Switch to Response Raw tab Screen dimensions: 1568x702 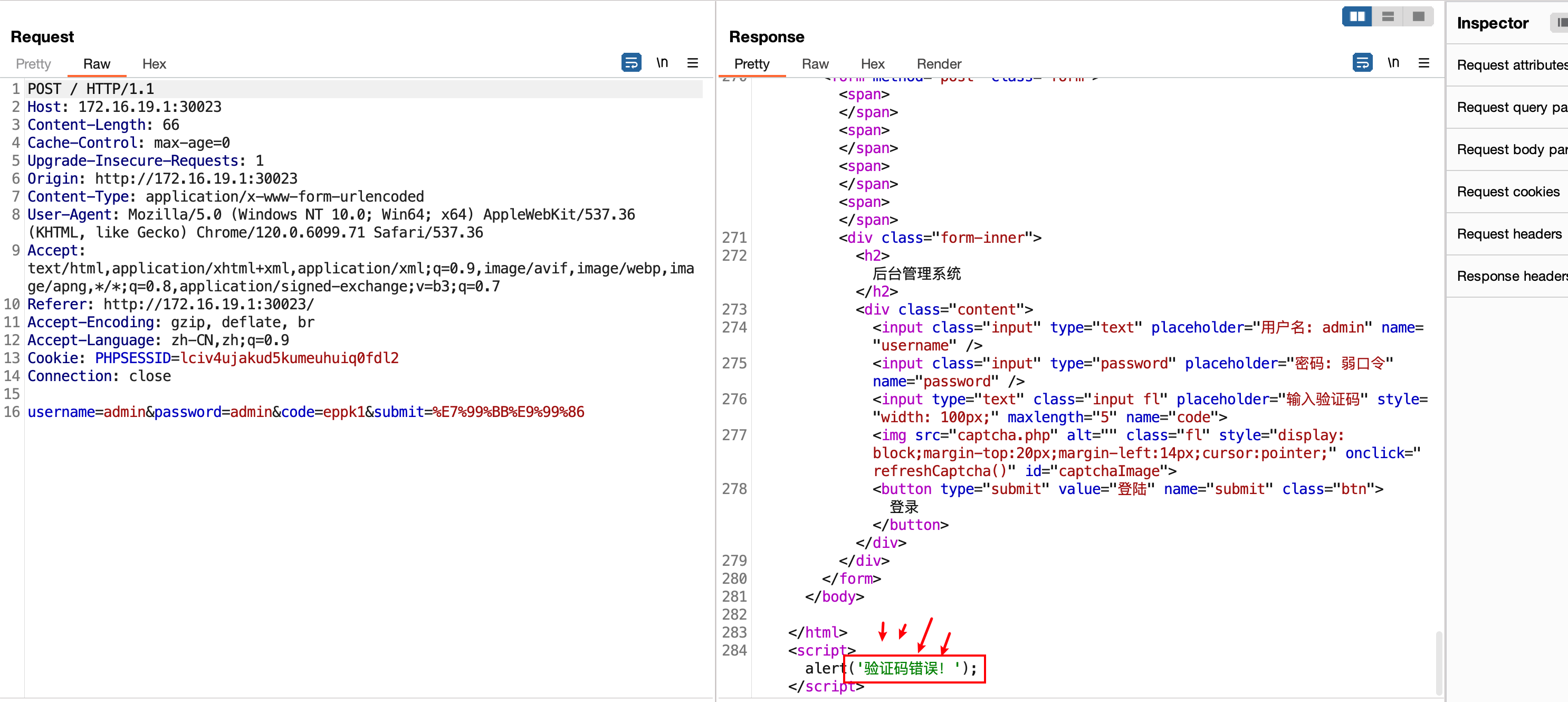click(815, 64)
